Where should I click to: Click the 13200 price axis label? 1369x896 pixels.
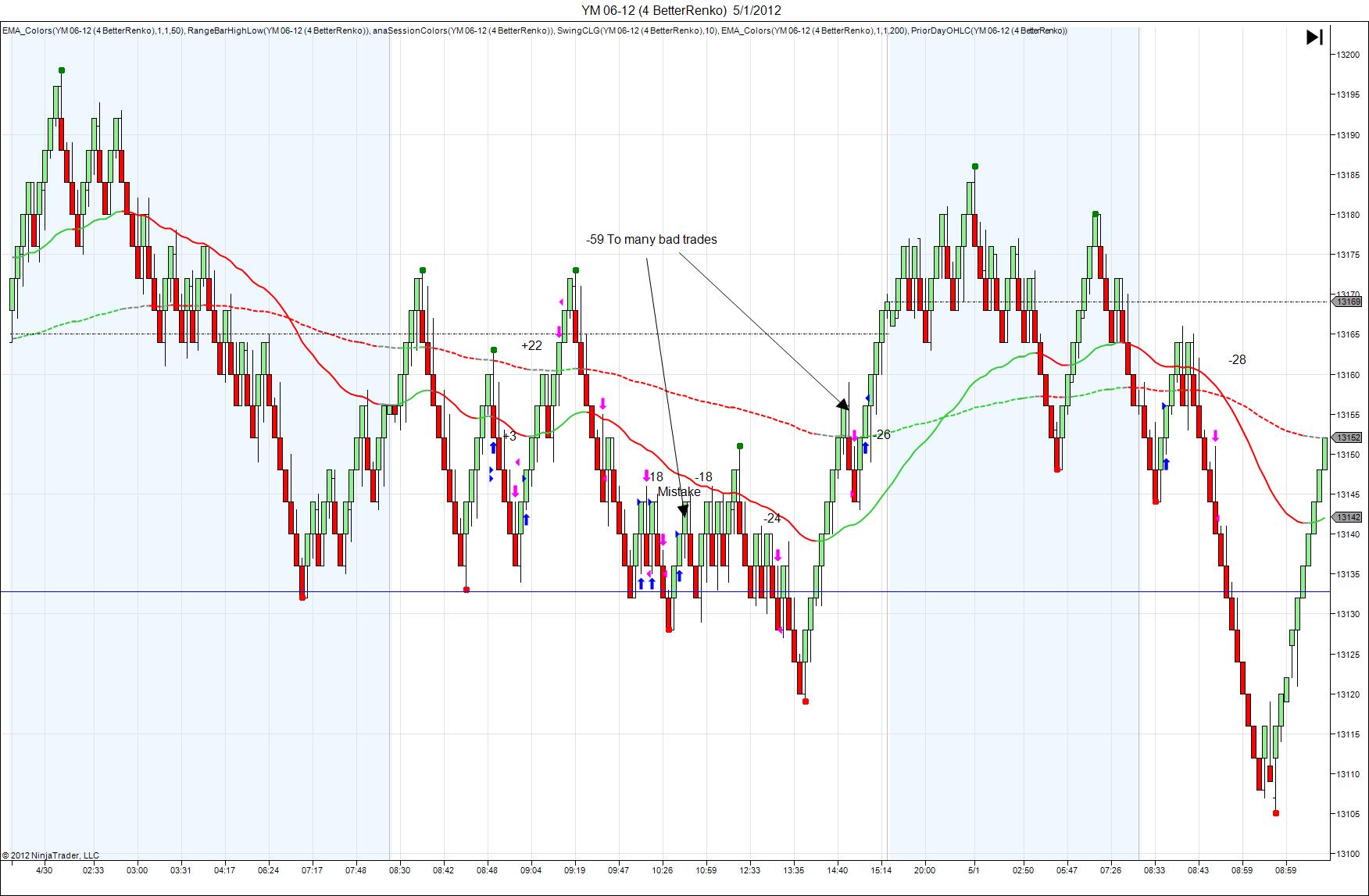coord(1348,55)
